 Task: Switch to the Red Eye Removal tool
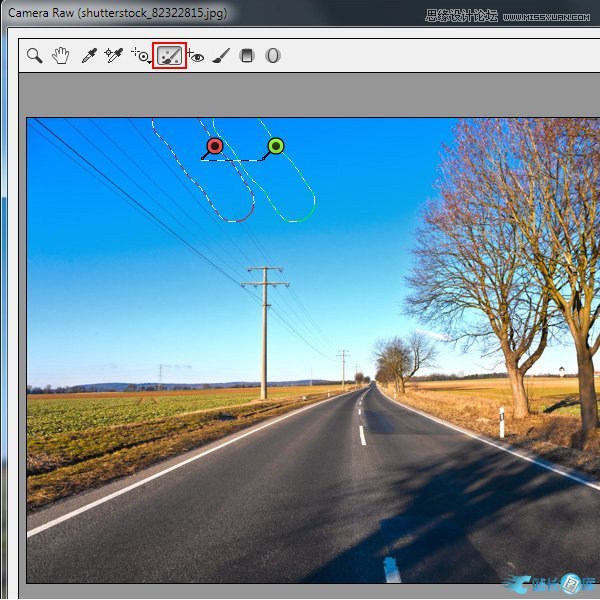coord(196,56)
